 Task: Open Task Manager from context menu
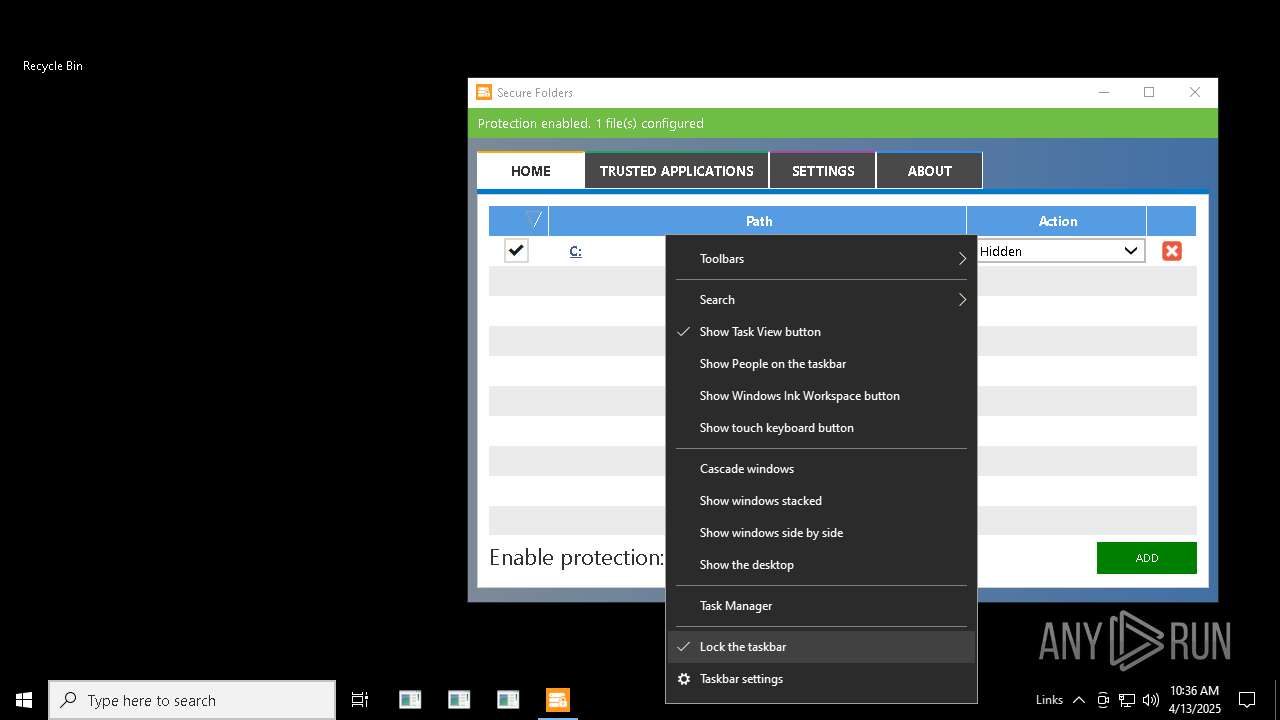(821, 606)
